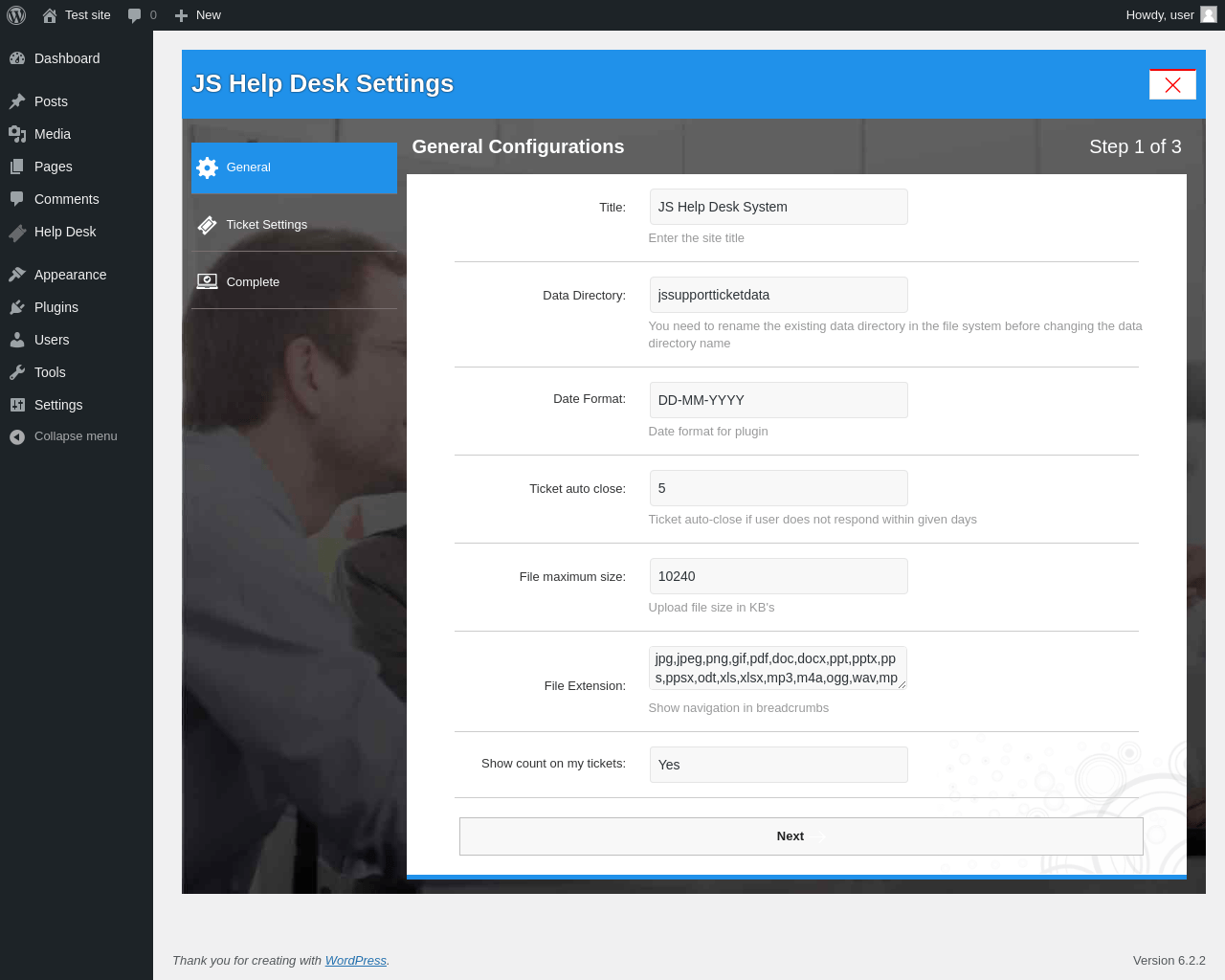
Task: Click the Posts pushpin icon
Action: click(17, 101)
